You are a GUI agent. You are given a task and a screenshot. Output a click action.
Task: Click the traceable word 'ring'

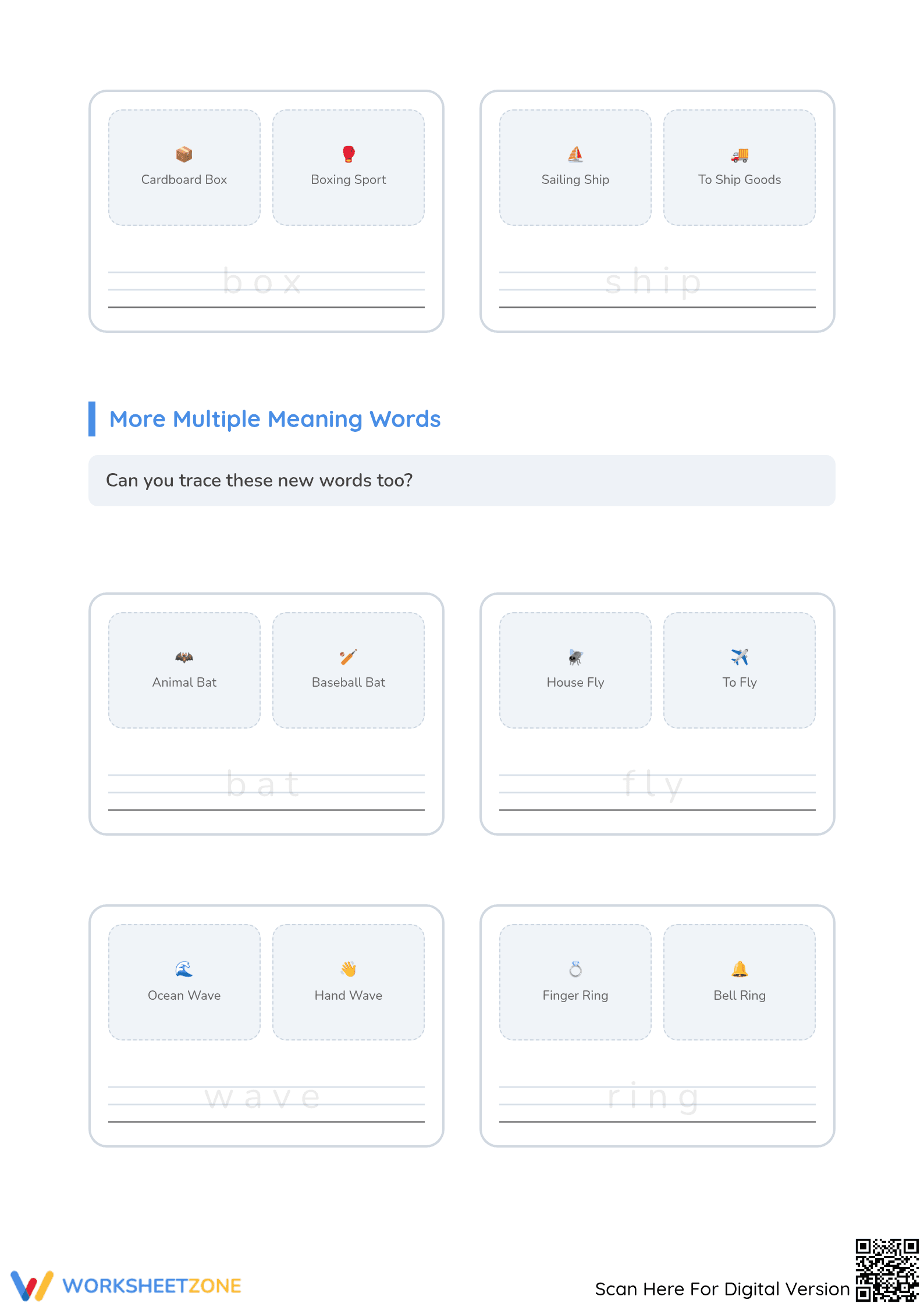(x=653, y=1098)
